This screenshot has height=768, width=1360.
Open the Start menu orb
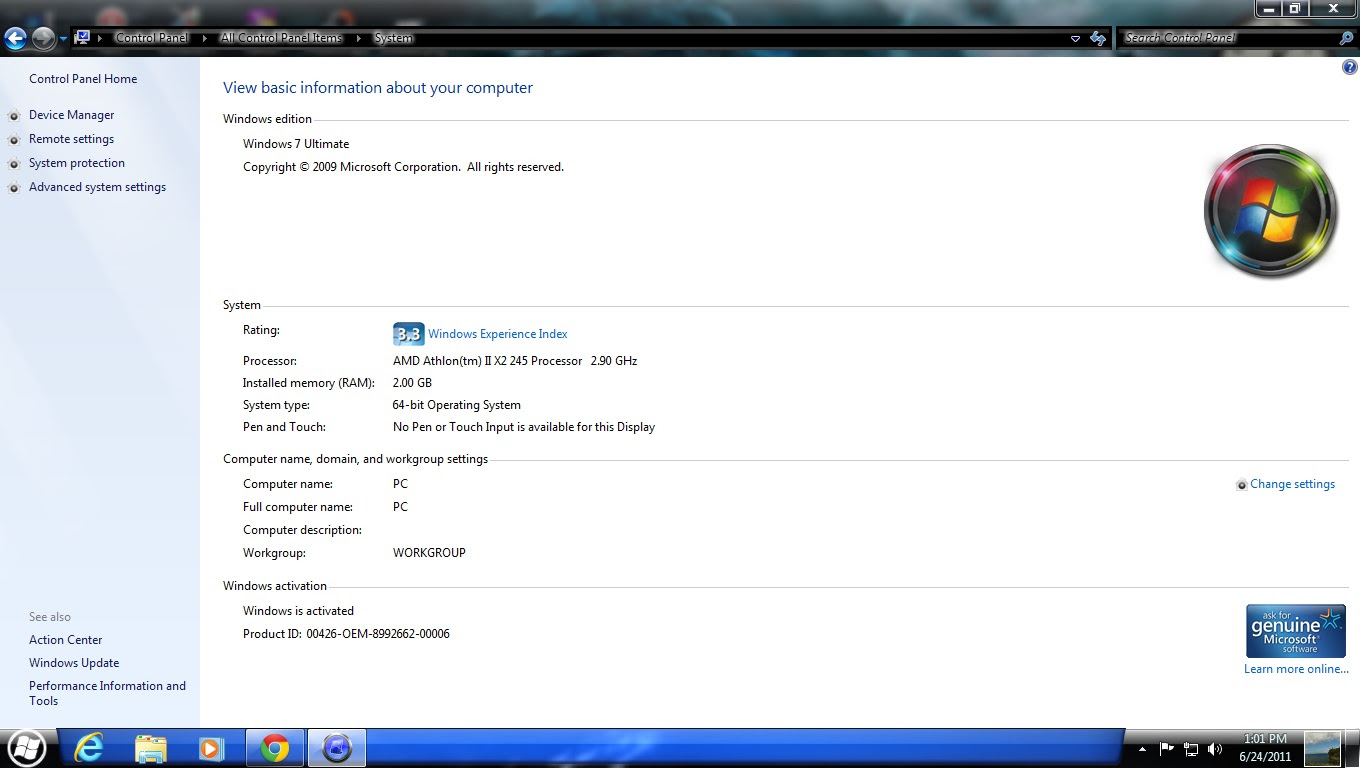(x=26, y=748)
